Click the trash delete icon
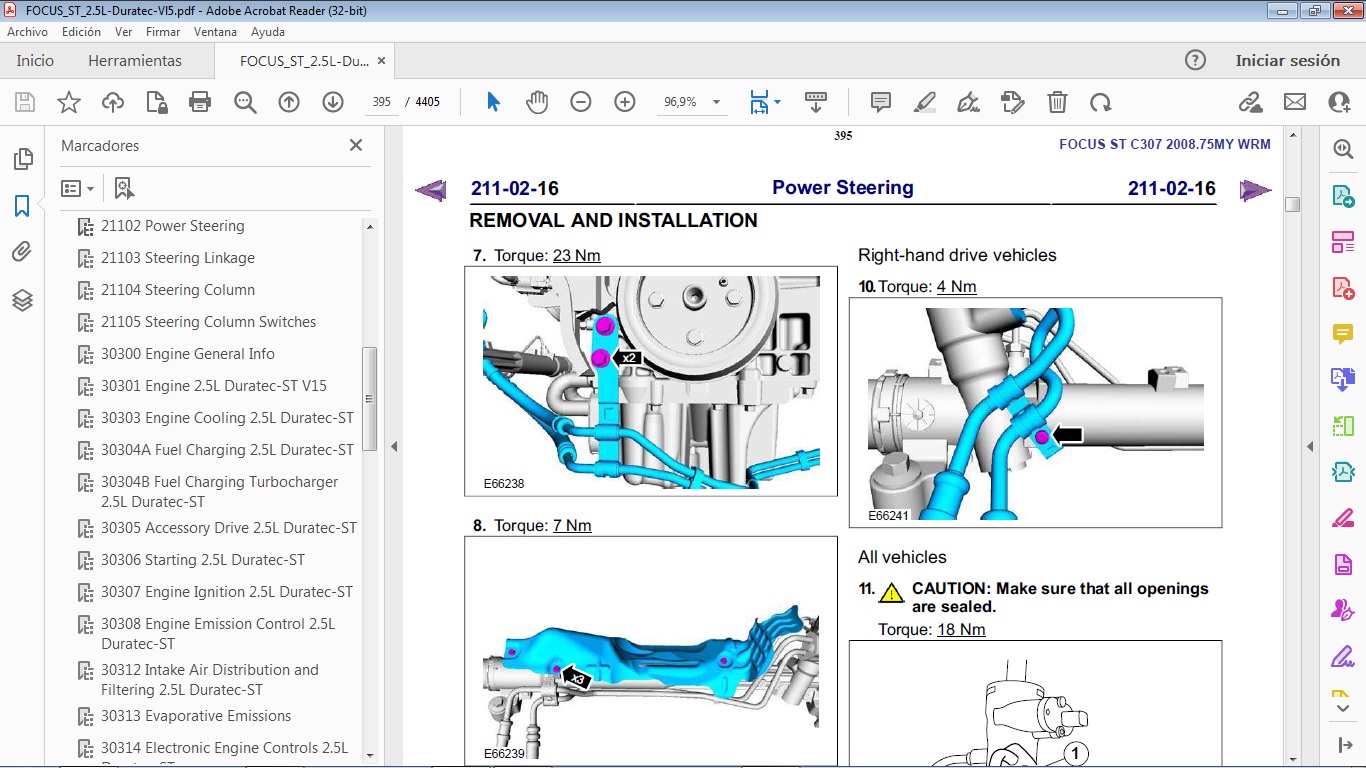The image size is (1366, 768). pos(1057,102)
